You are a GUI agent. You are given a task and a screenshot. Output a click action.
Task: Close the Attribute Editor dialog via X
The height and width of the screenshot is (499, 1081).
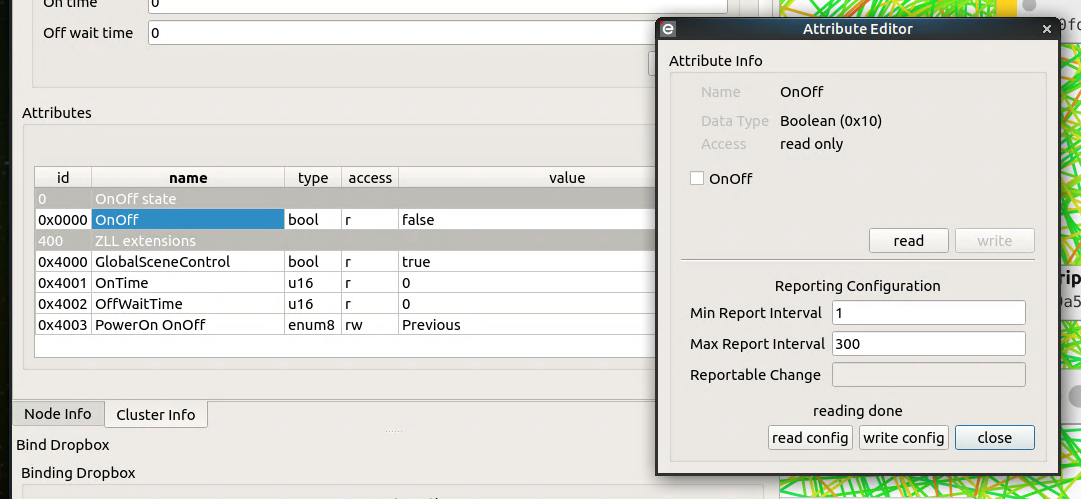click(x=1047, y=29)
